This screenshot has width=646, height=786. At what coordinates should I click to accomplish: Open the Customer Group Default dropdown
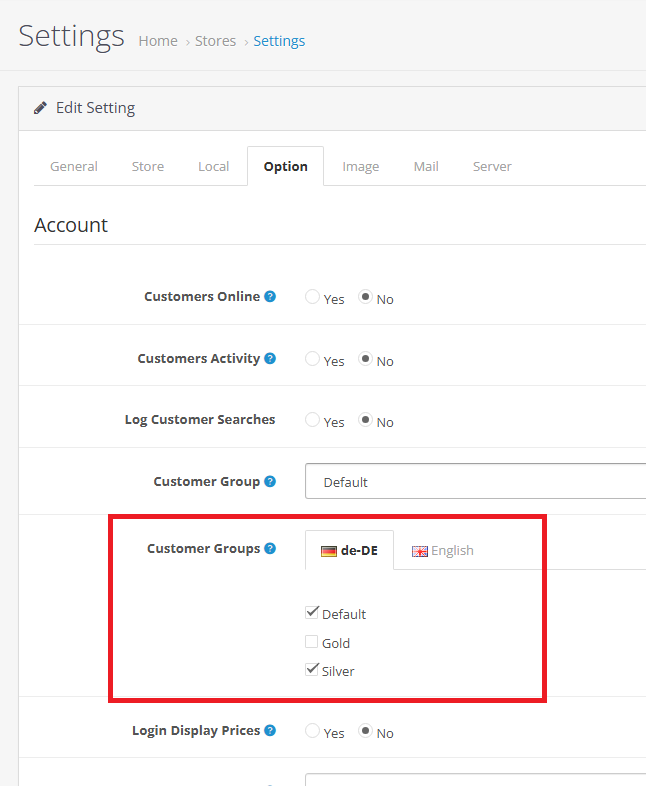[475, 482]
